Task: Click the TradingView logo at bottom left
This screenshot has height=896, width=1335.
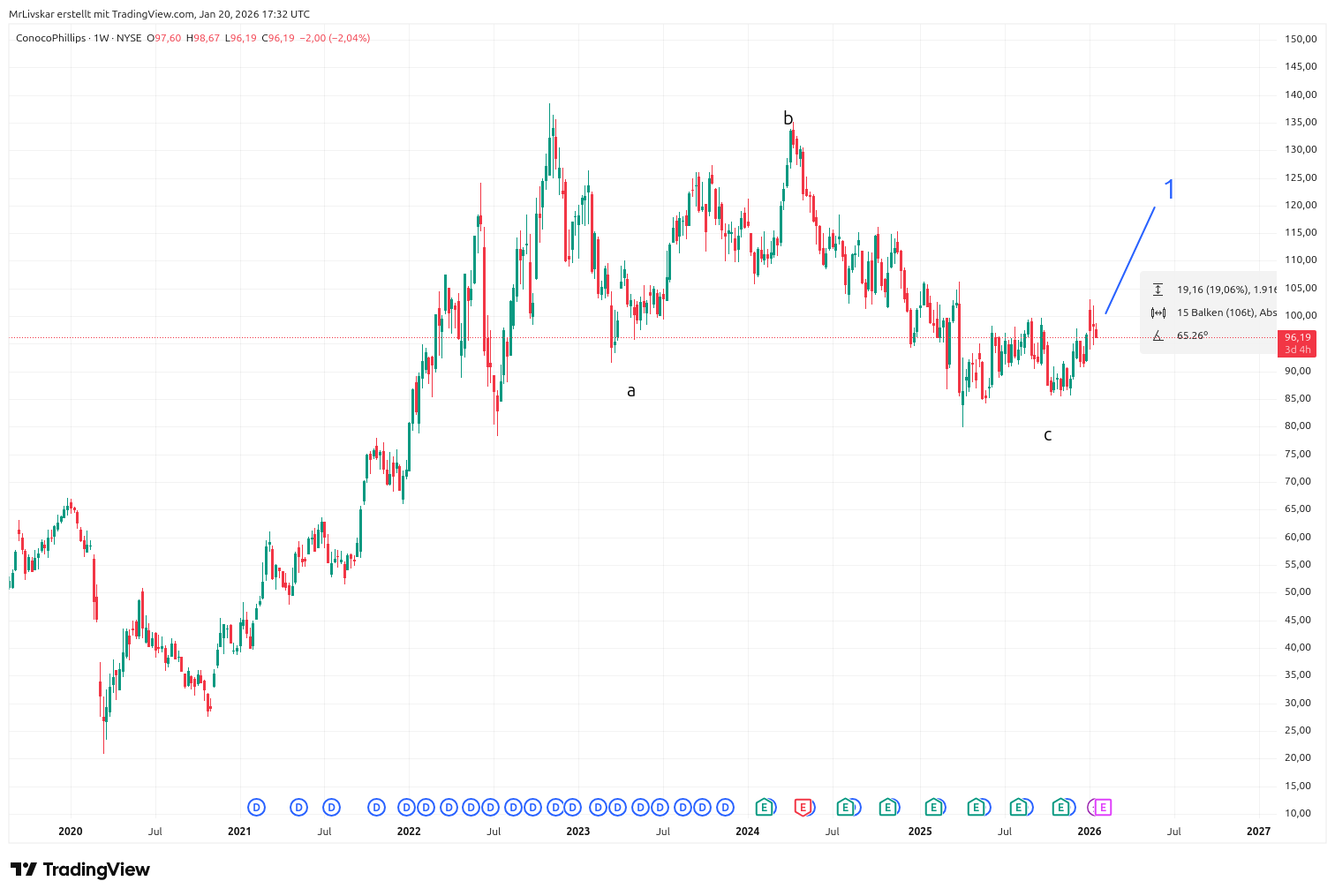Action: [x=80, y=870]
